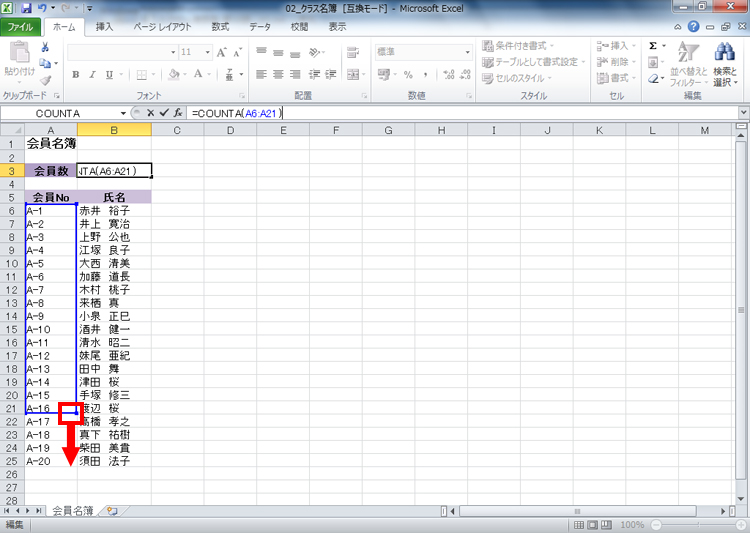Click the zoom slider in status bar
Screen dimensions: 750x533
tap(698, 525)
